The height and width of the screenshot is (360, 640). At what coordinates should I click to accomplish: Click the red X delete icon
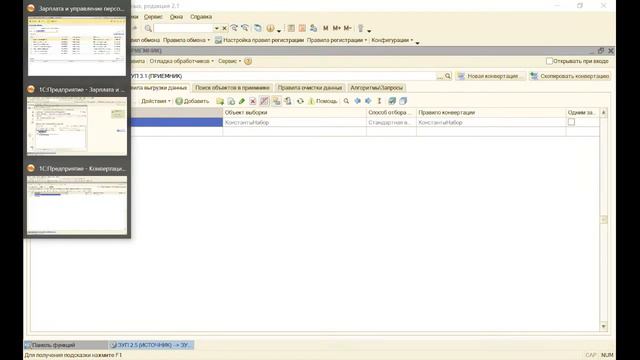coord(253,101)
